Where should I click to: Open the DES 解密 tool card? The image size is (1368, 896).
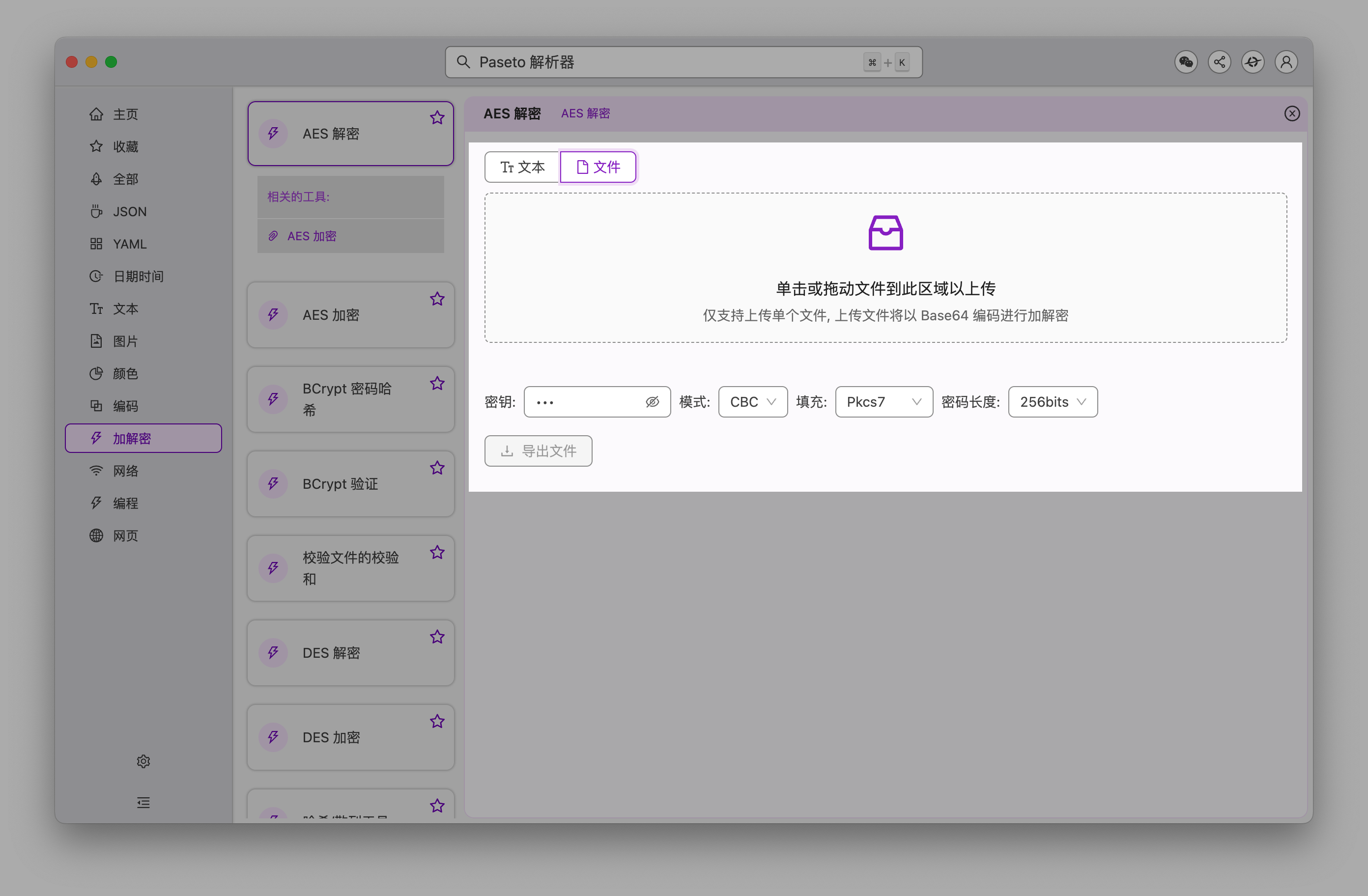(x=351, y=653)
